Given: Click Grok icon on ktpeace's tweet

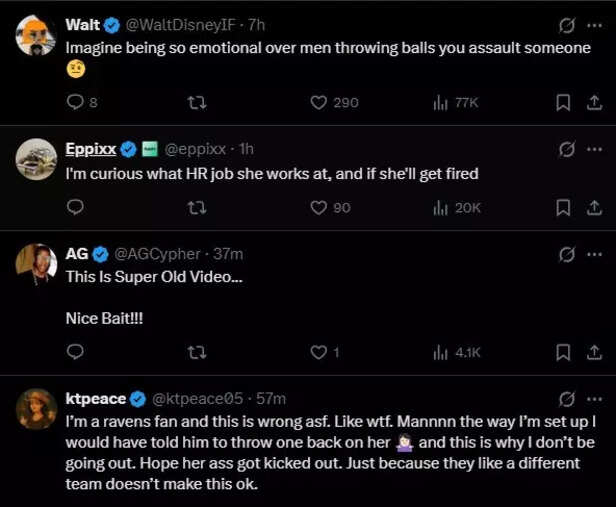Looking at the screenshot, I should click(x=567, y=398).
